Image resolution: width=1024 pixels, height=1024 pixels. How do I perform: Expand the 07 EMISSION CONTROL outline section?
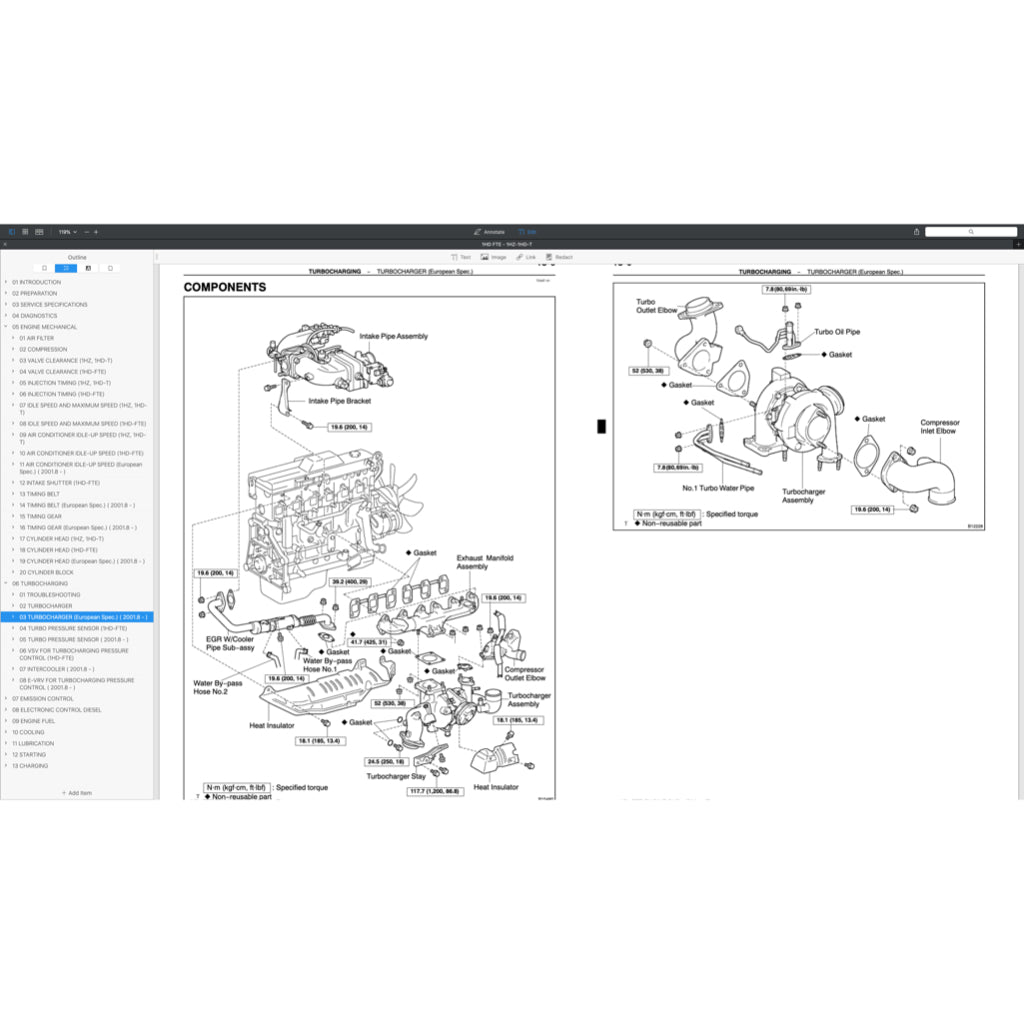(6, 699)
